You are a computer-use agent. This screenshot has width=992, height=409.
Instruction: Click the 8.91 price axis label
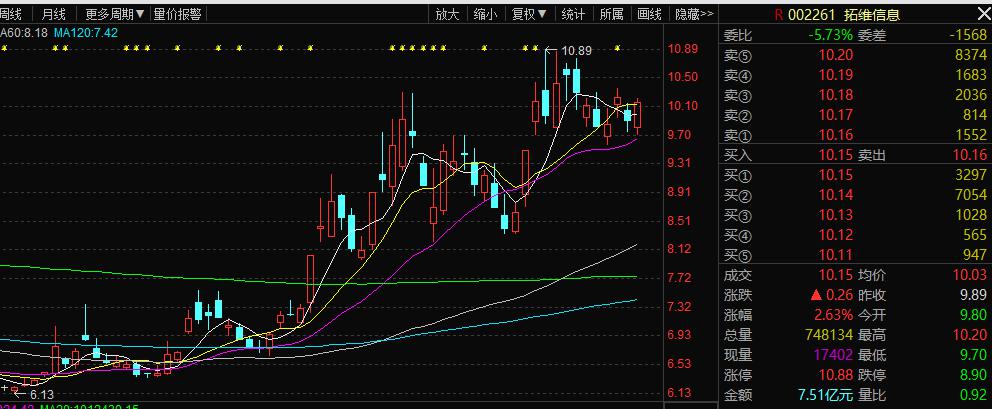point(680,192)
